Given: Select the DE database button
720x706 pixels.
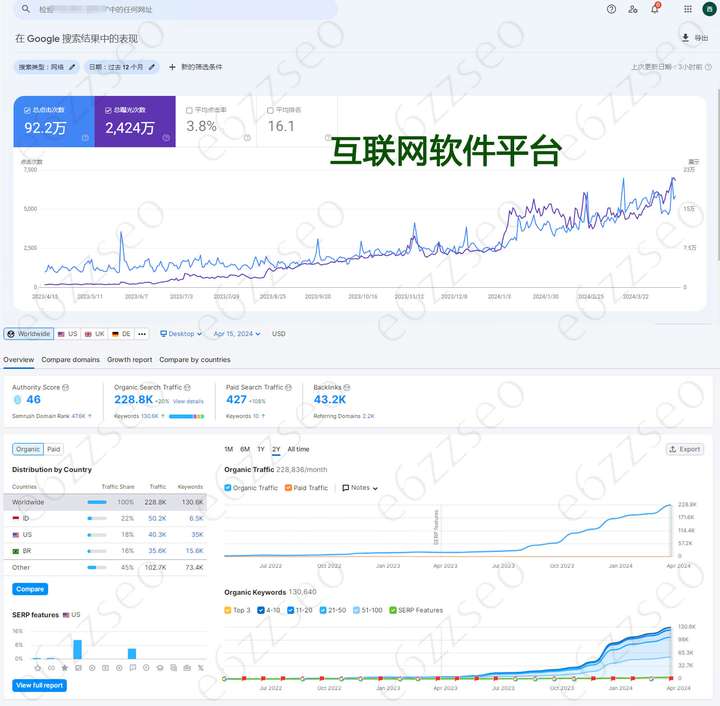Looking at the screenshot, I should pyautogui.click(x=121, y=334).
